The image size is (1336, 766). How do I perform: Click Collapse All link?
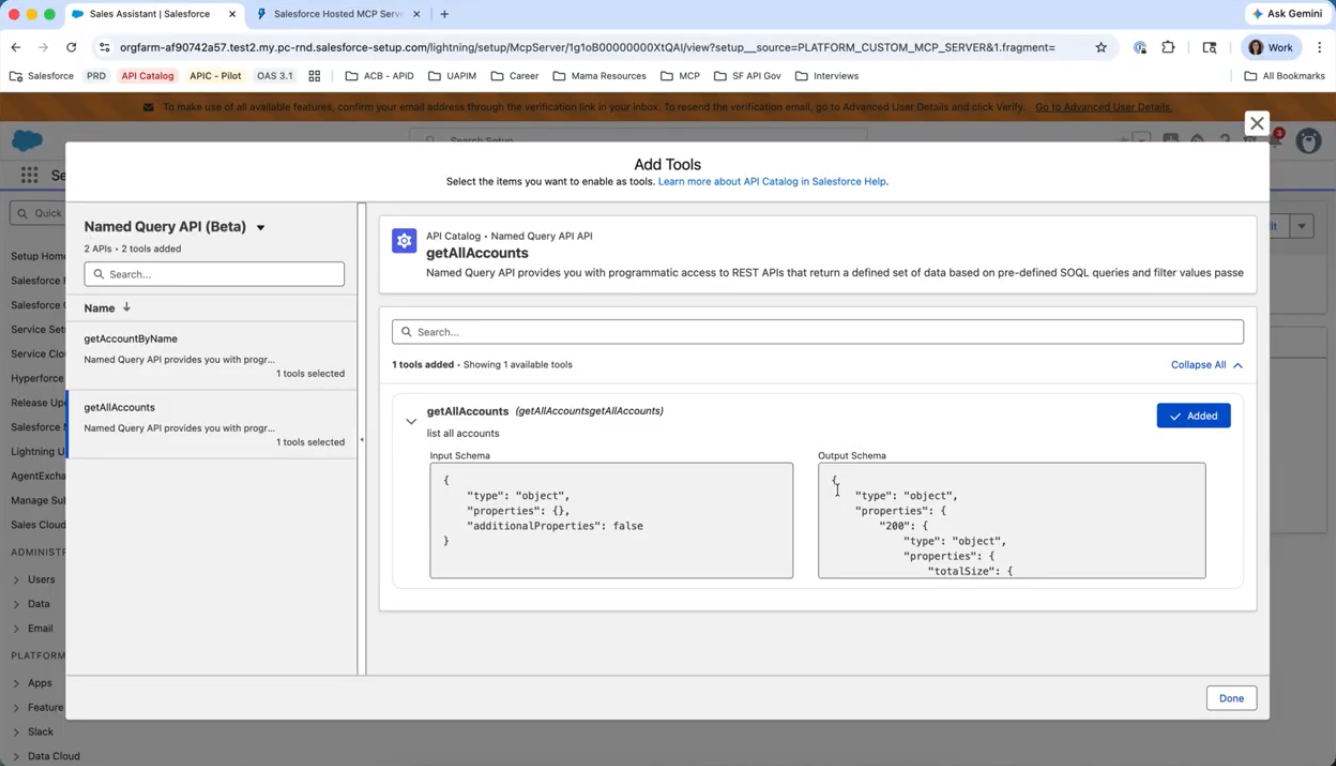[1206, 365]
